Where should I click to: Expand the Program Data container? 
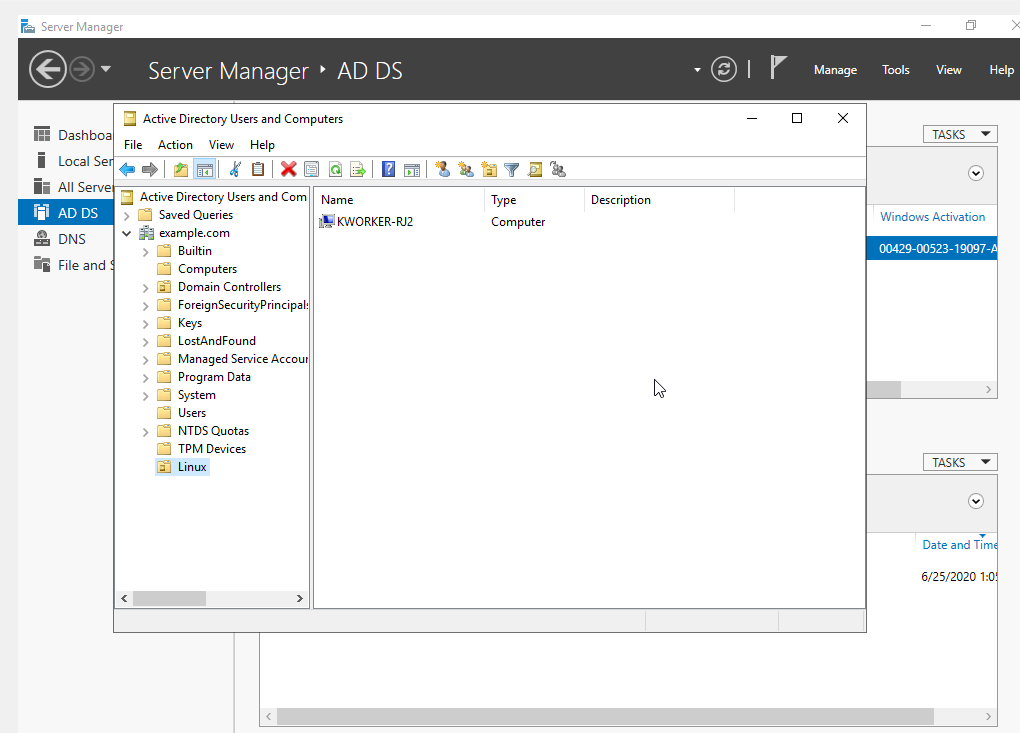click(x=146, y=378)
